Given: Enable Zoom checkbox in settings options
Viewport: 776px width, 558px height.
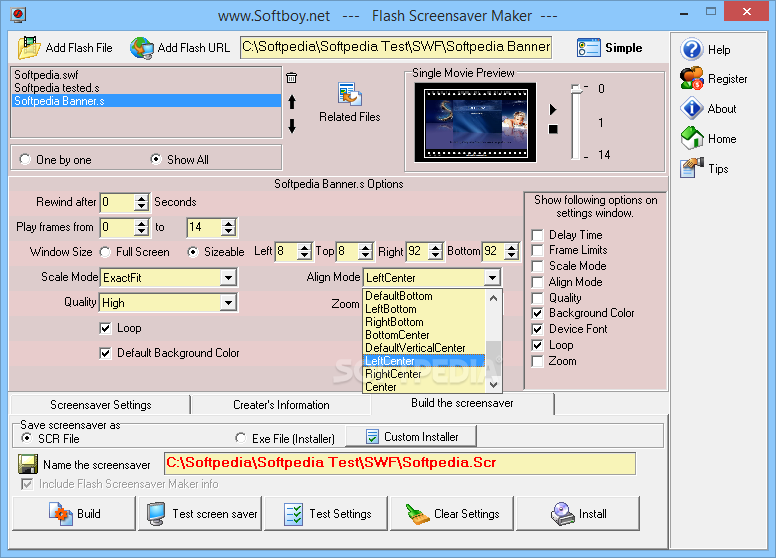Looking at the screenshot, I should [537, 361].
